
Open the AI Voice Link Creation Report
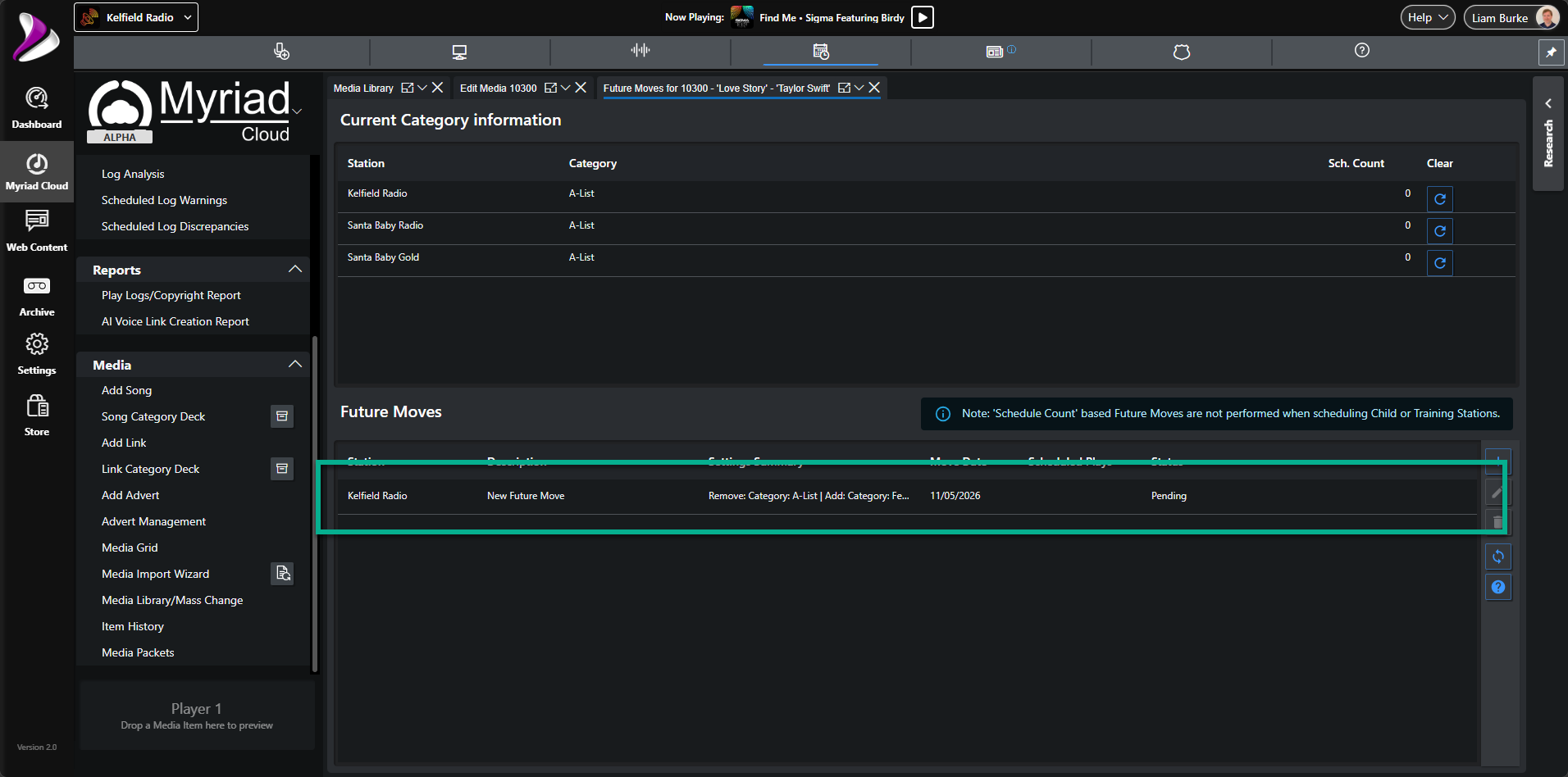click(x=175, y=321)
